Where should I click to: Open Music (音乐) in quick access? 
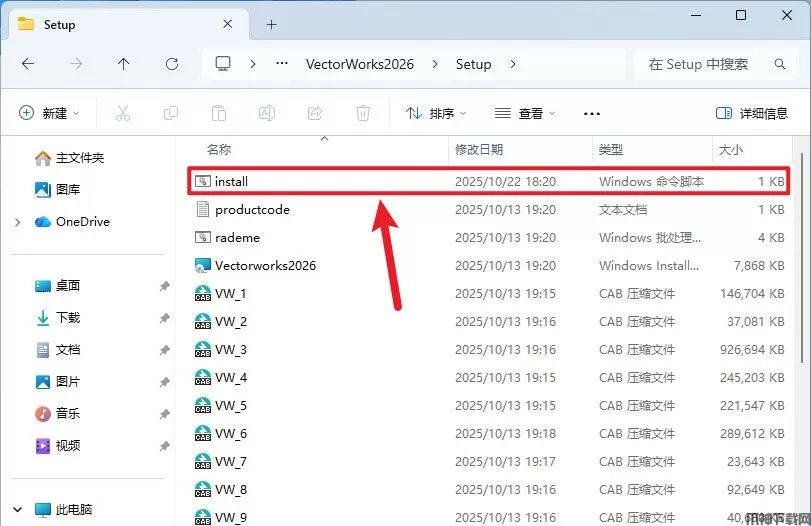(57, 414)
